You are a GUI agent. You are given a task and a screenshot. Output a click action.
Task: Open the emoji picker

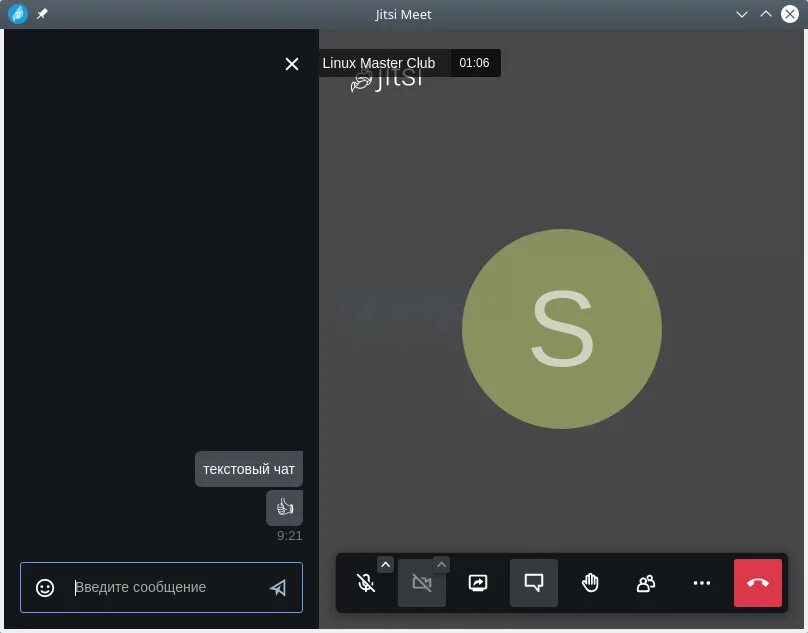click(45, 588)
